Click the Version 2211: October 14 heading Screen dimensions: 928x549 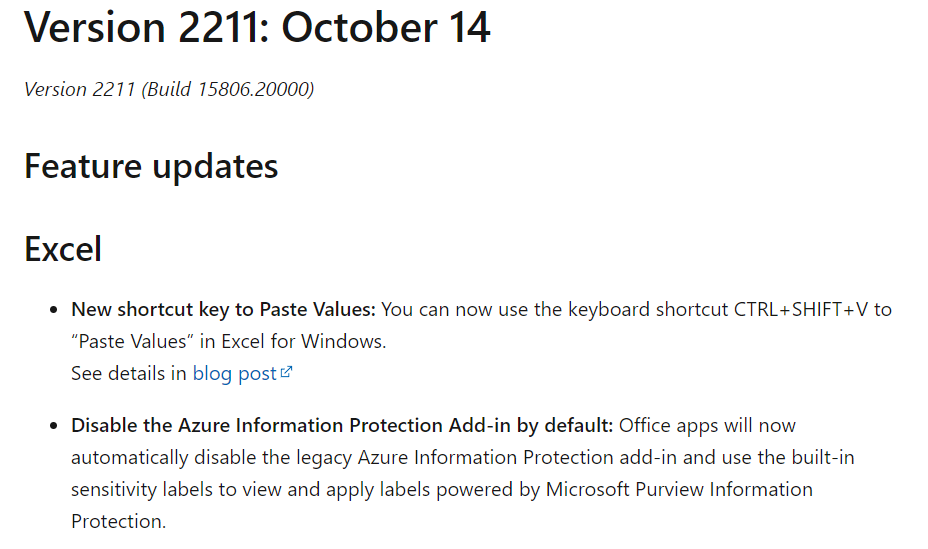[257, 28]
